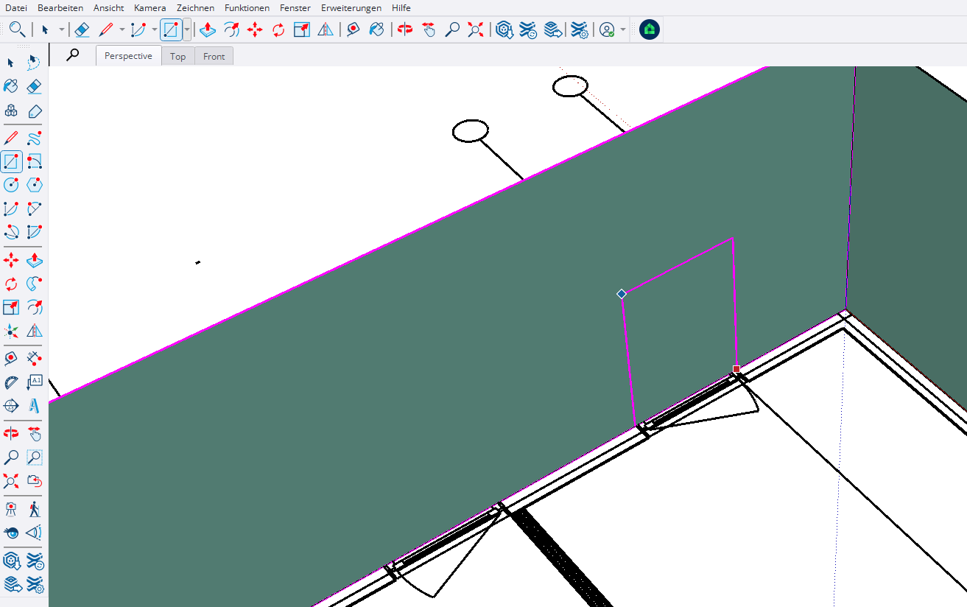This screenshot has width=967, height=607.
Task: Select the Protractor tool
Action: [11, 382]
